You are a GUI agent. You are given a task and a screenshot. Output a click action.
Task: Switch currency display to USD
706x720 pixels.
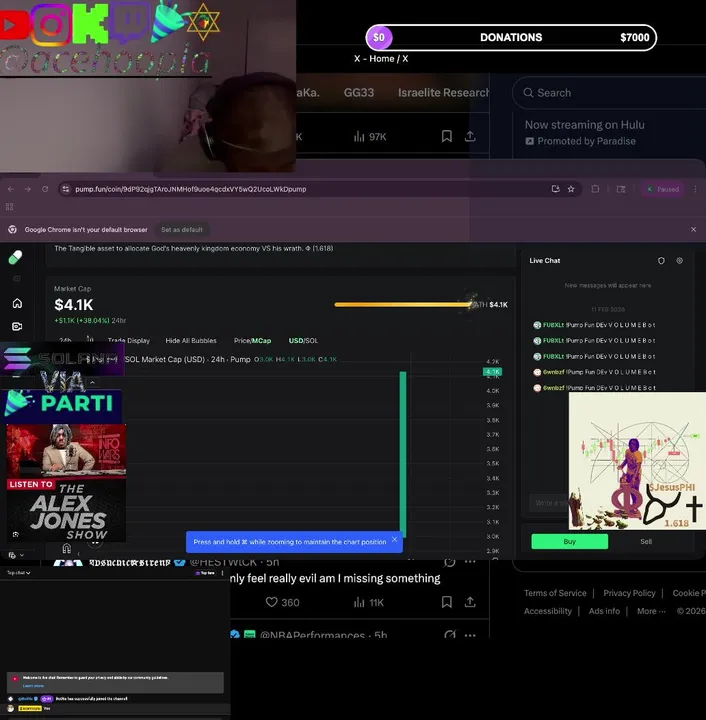296,341
